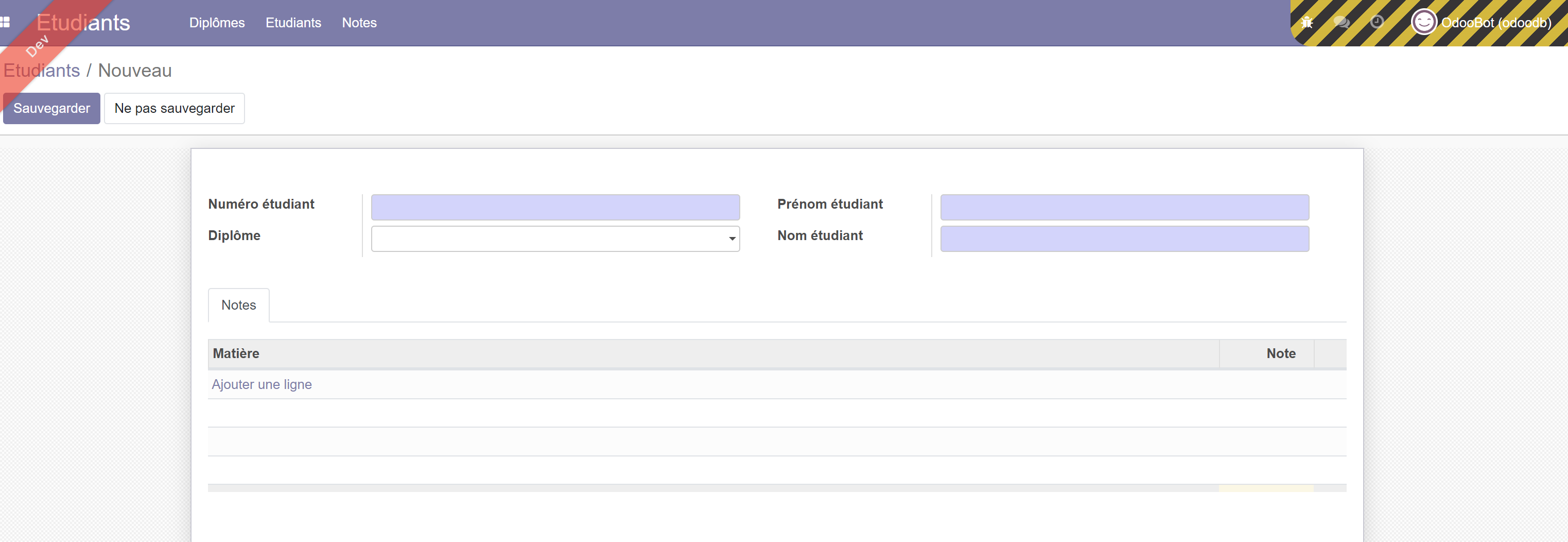Click the Sauvegarder button
Screen dimensions: 1568x542
coord(52,108)
